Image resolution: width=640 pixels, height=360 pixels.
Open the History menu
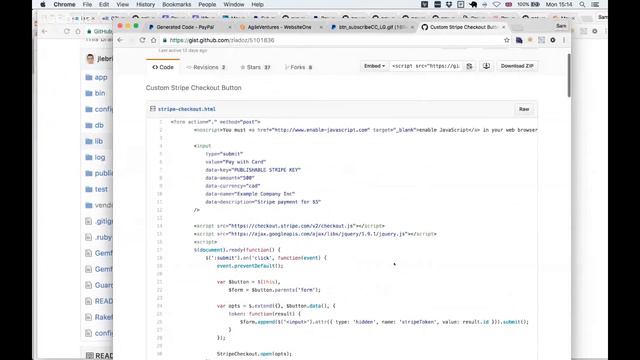[x=145, y=4]
